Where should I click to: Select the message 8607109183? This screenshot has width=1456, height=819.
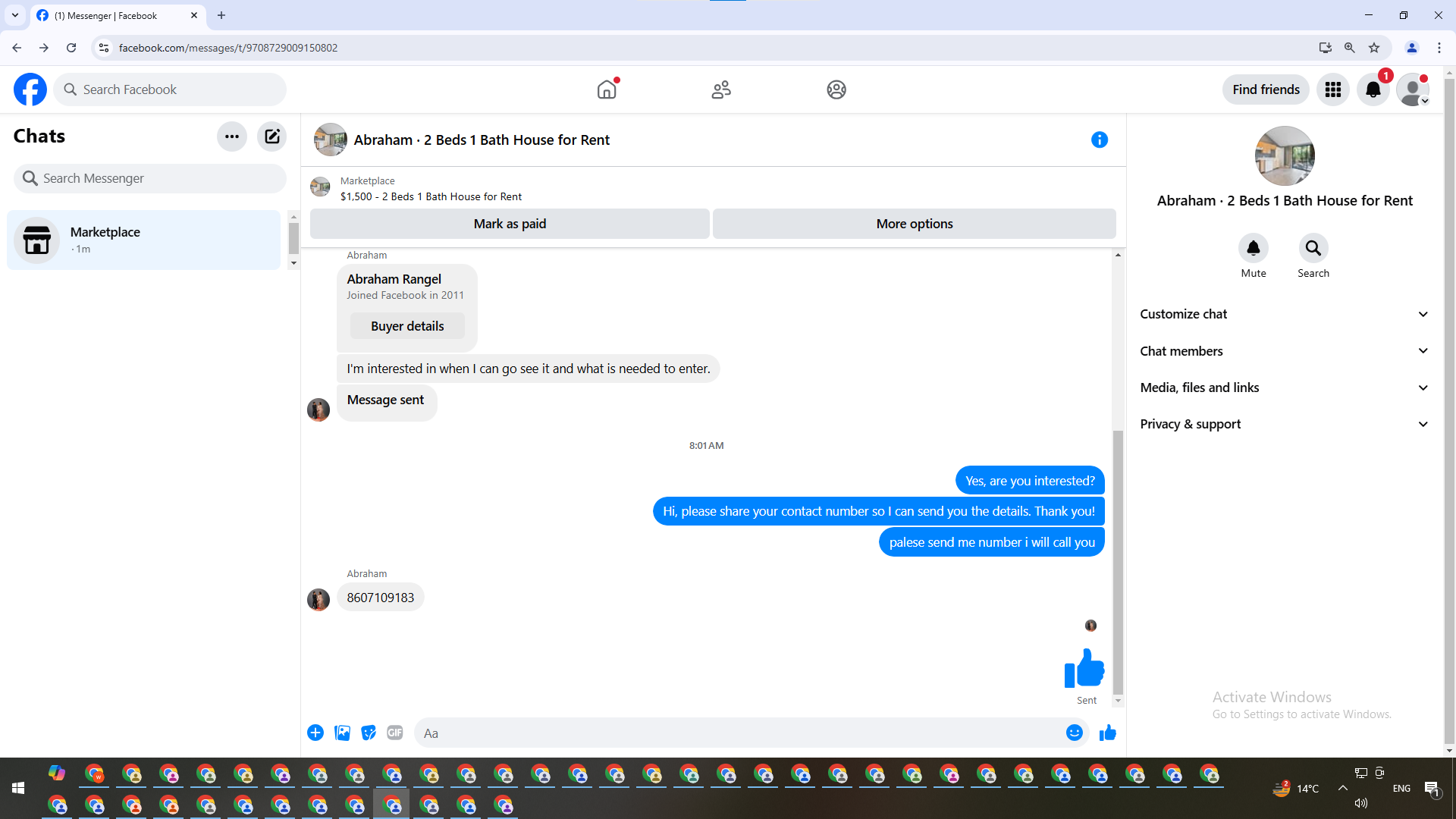[x=381, y=598]
